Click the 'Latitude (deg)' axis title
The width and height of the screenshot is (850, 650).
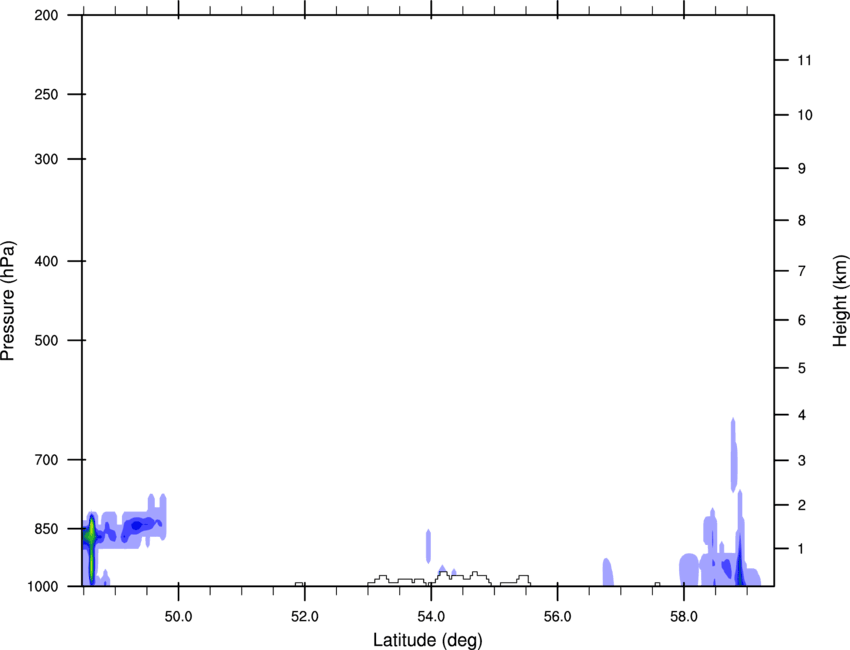[x=428, y=640]
